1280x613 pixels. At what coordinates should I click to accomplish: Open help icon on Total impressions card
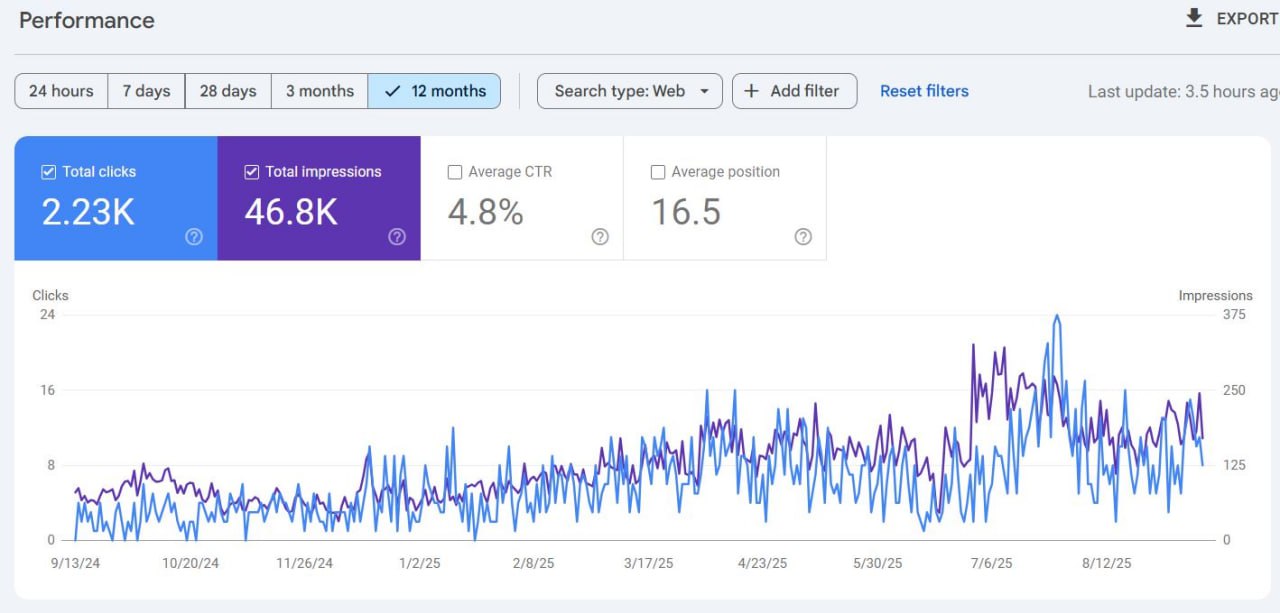coord(397,237)
